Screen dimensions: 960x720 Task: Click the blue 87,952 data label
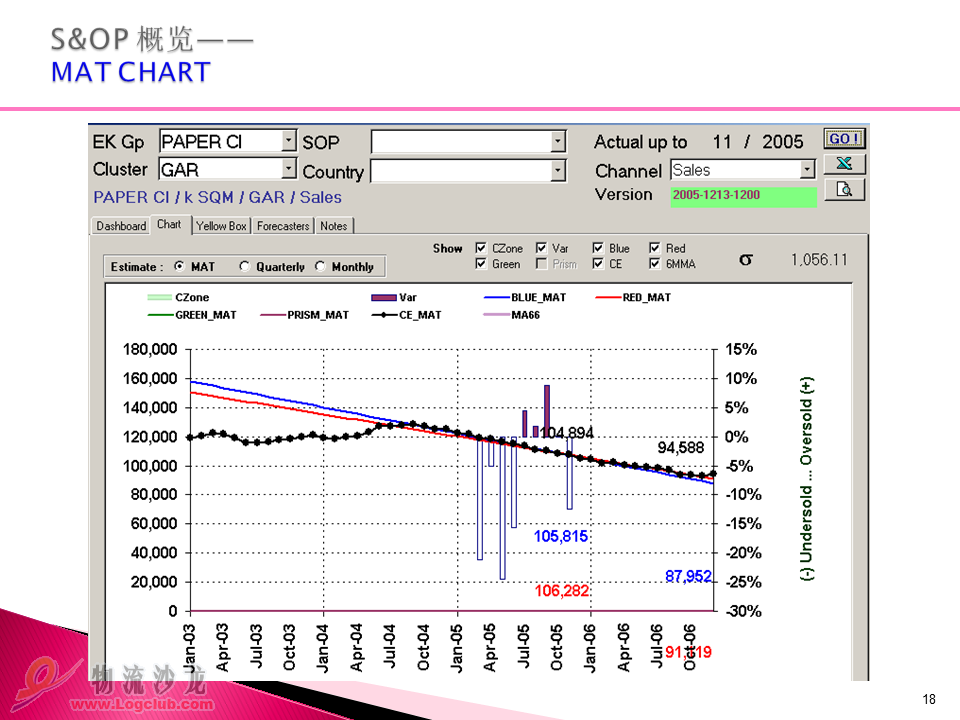688,577
